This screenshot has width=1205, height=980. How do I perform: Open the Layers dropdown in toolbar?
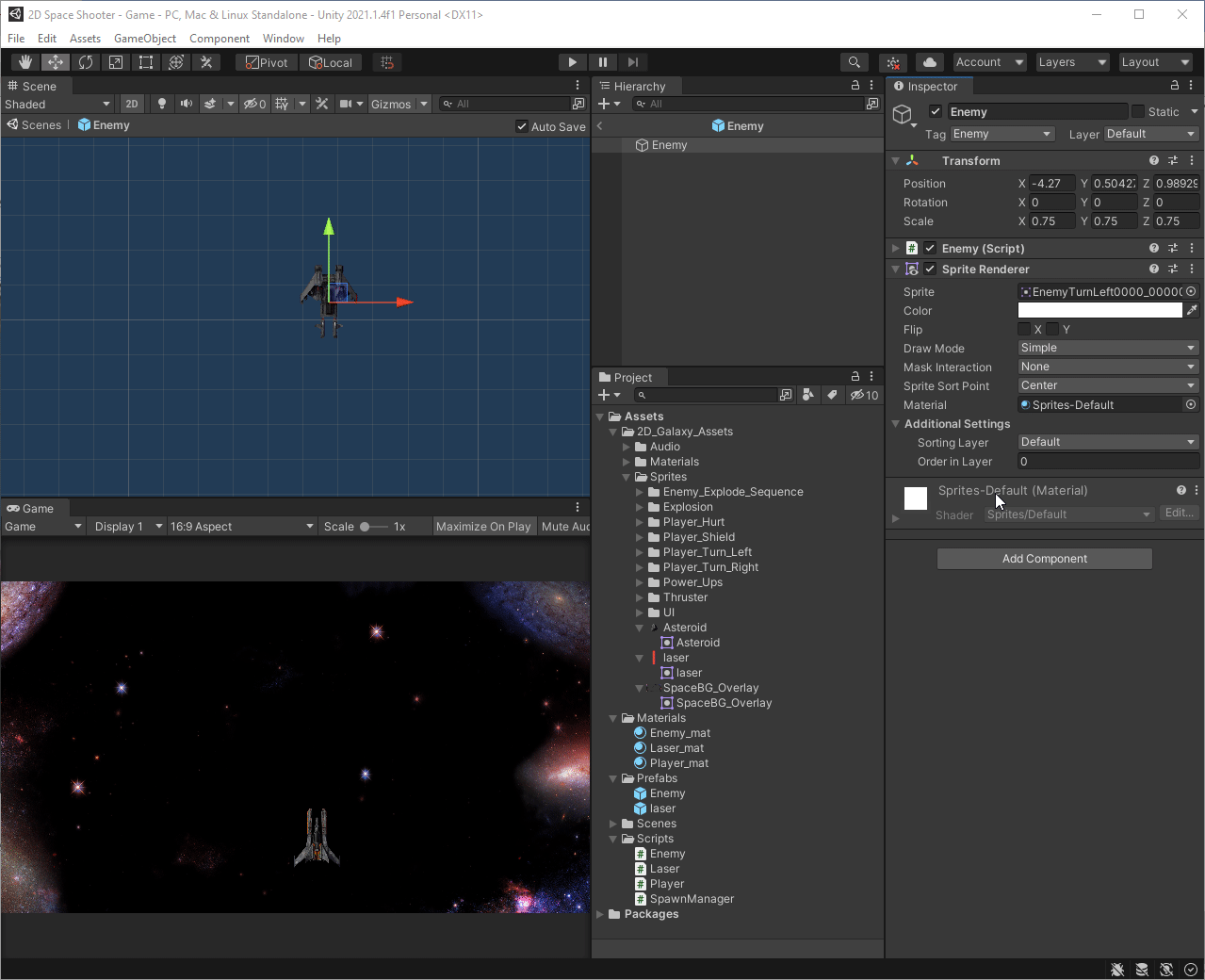1071,62
